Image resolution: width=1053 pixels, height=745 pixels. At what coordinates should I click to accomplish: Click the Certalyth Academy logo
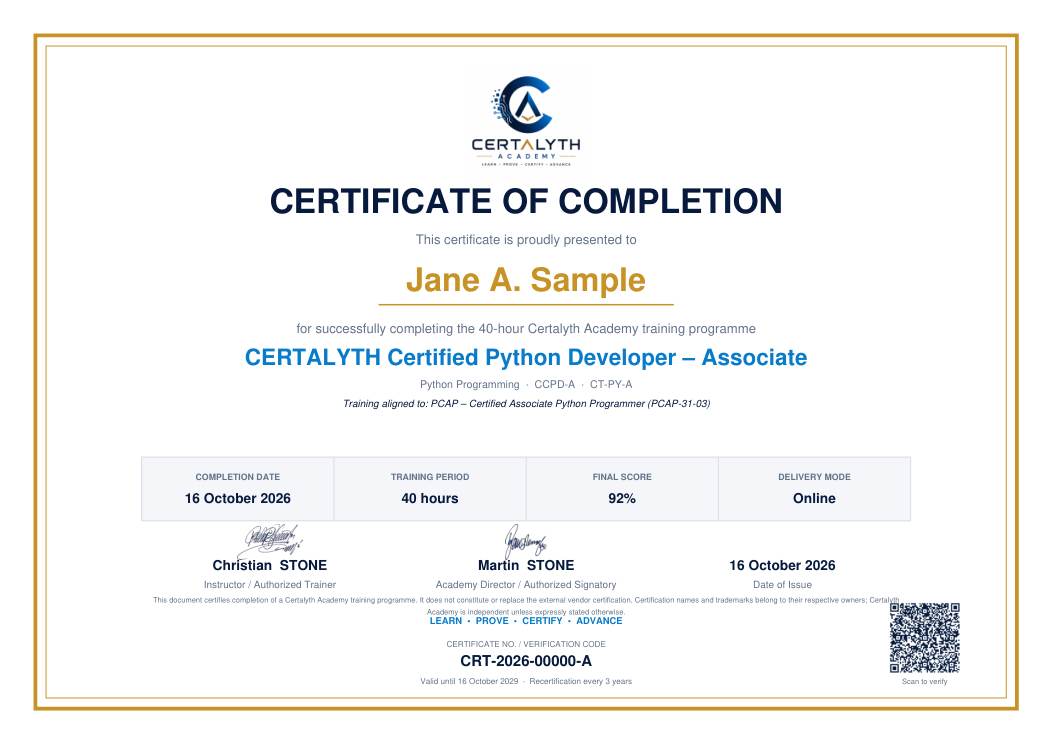tap(526, 121)
